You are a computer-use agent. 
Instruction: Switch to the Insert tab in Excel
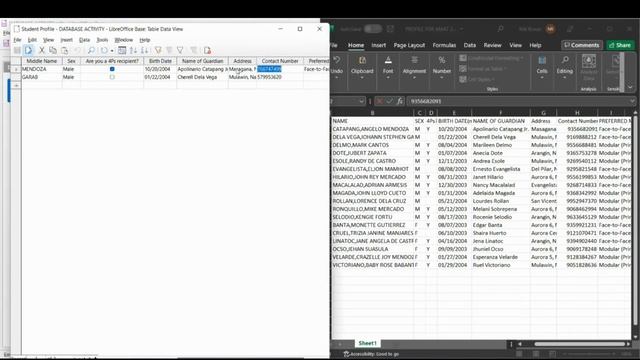point(378,45)
